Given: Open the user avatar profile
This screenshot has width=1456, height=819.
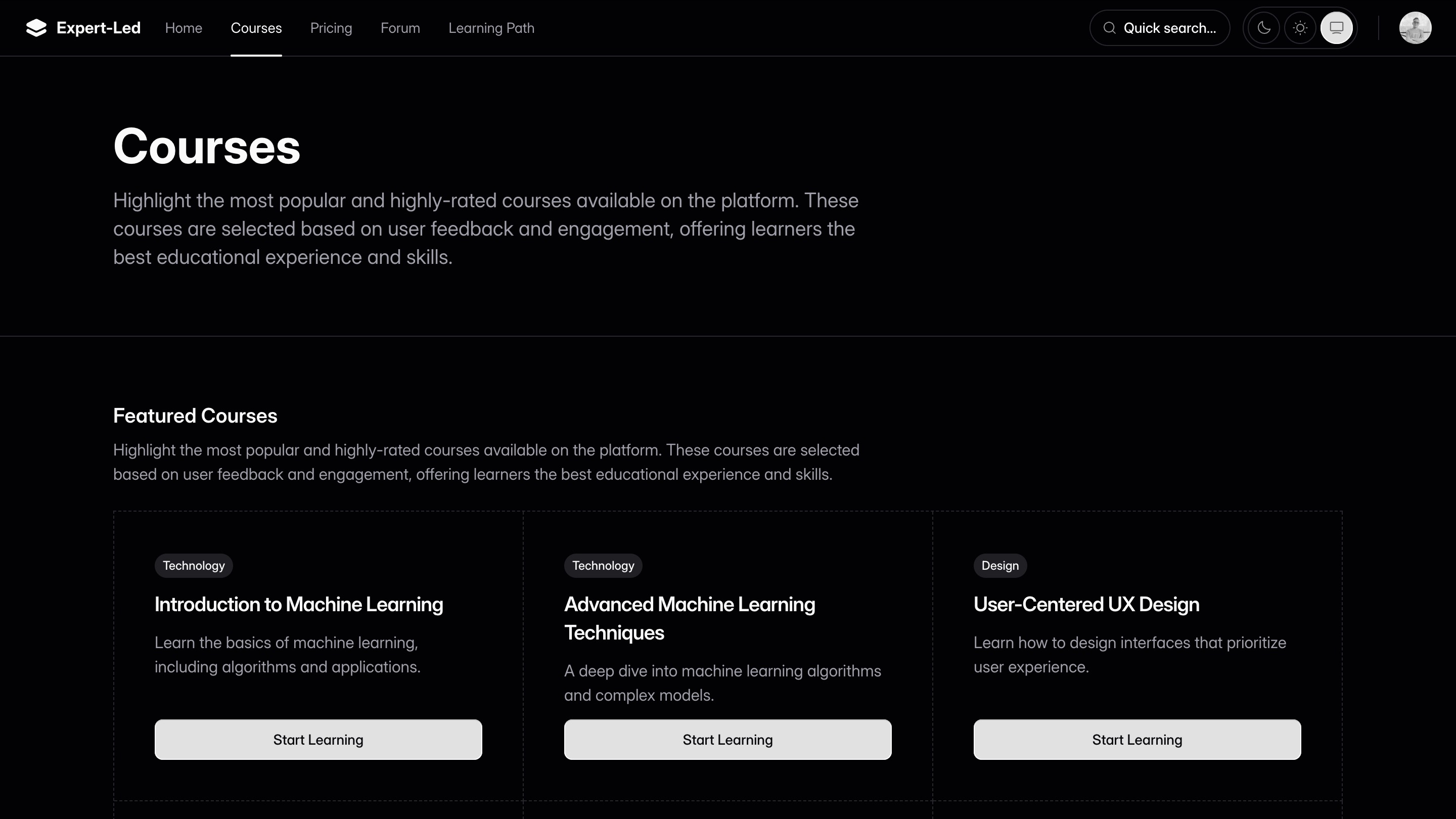Looking at the screenshot, I should click(x=1415, y=28).
